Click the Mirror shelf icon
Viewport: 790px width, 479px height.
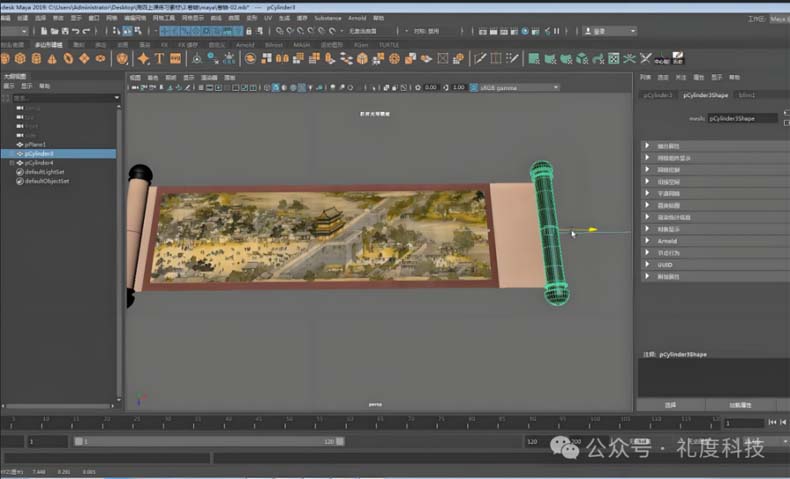[282, 58]
